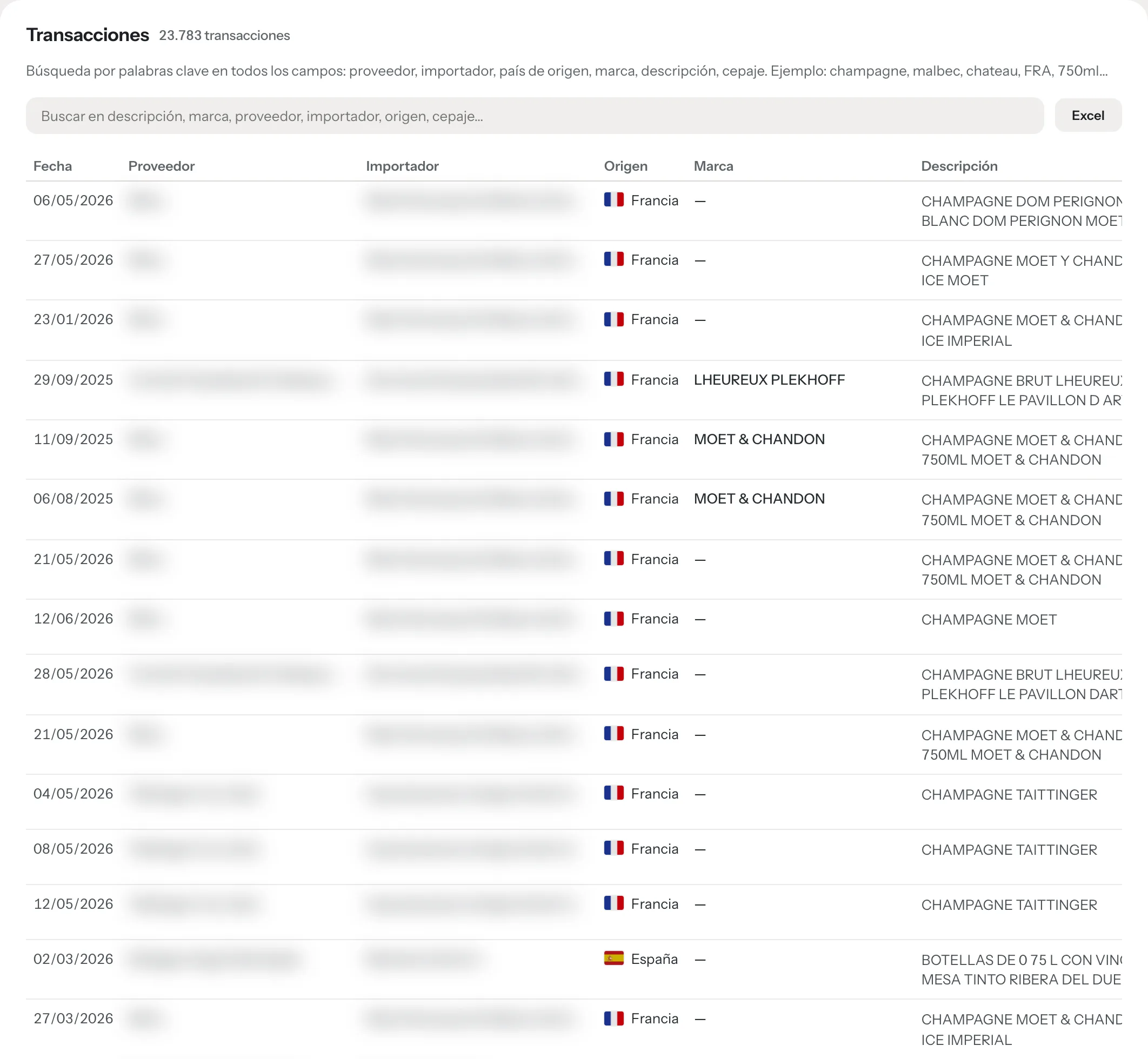
Task: Select the date 27/03/2026
Action: [74, 1019]
